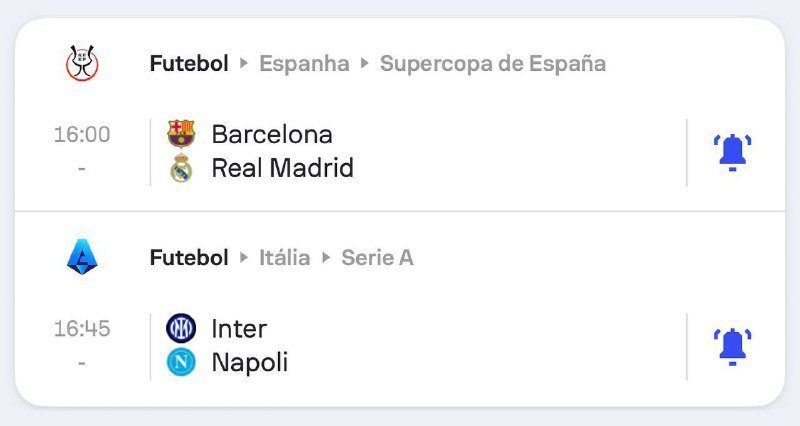Select Napoli team name
This screenshot has width=800, height=426.
[249, 362]
